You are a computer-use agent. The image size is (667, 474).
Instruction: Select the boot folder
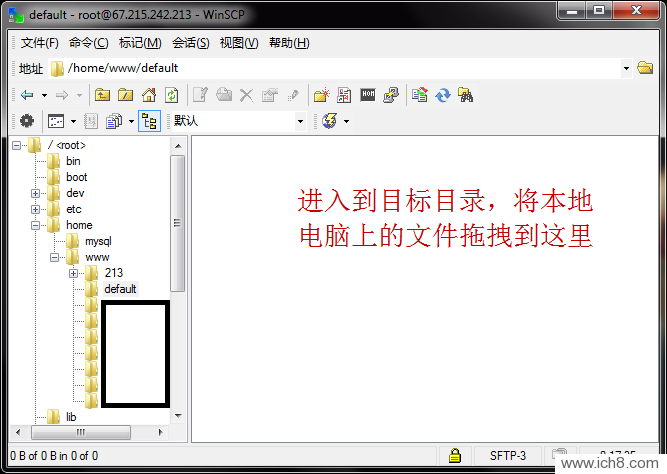coord(77,177)
